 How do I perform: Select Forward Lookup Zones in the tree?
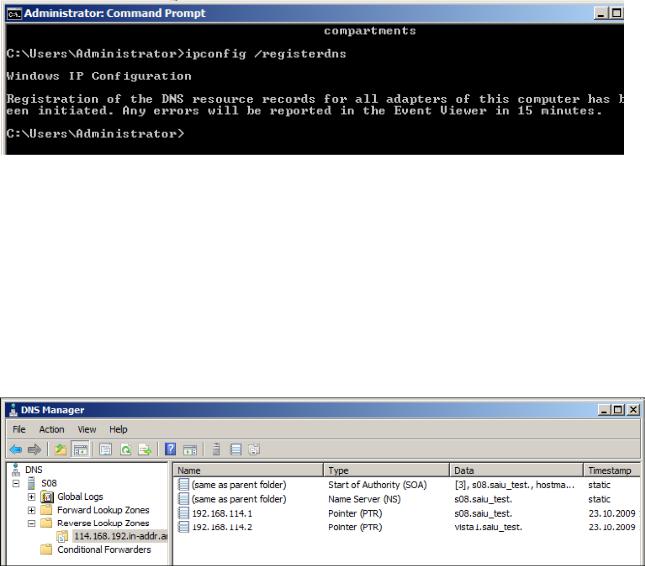[103, 510]
